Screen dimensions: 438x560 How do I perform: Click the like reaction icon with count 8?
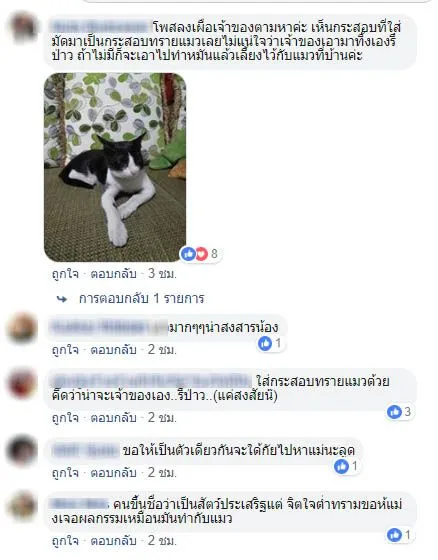(x=188, y=254)
